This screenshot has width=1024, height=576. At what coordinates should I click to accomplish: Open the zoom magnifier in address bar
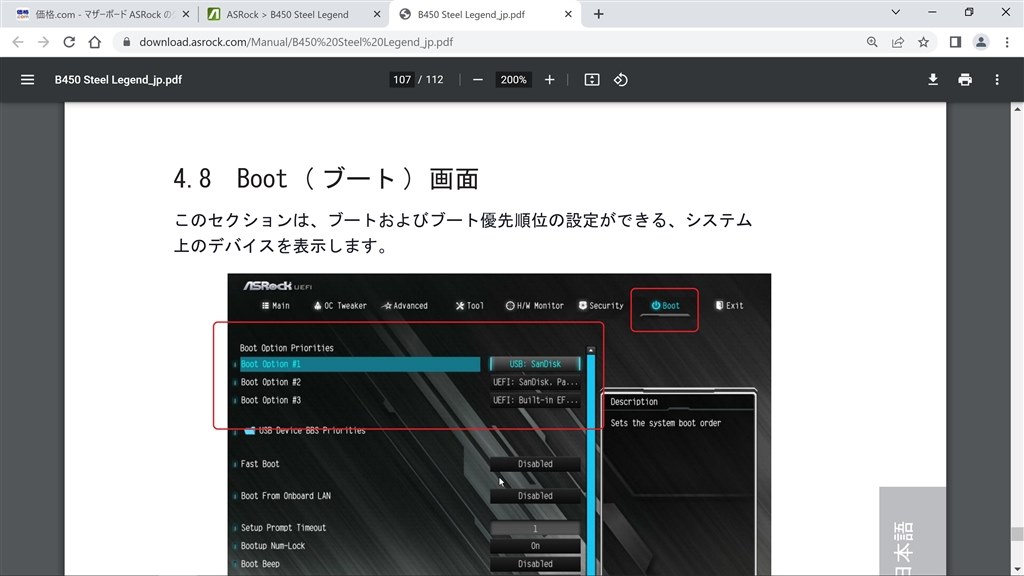pos(872,42)
